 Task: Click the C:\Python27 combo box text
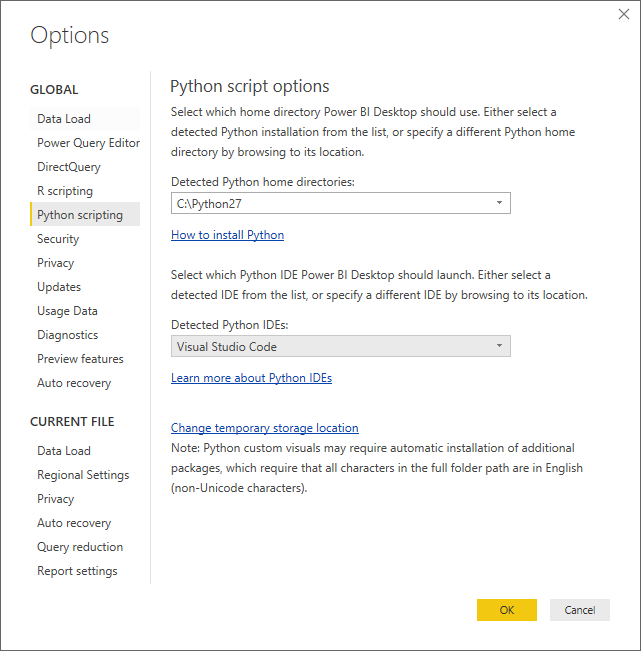click(x=209, y=204)
